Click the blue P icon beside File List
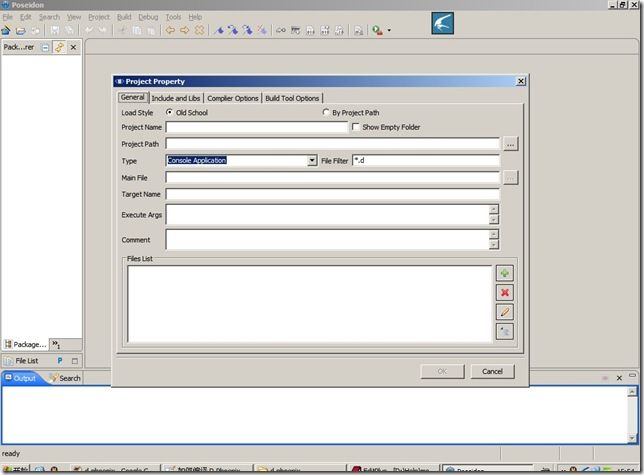 click(x=60, y=360)
